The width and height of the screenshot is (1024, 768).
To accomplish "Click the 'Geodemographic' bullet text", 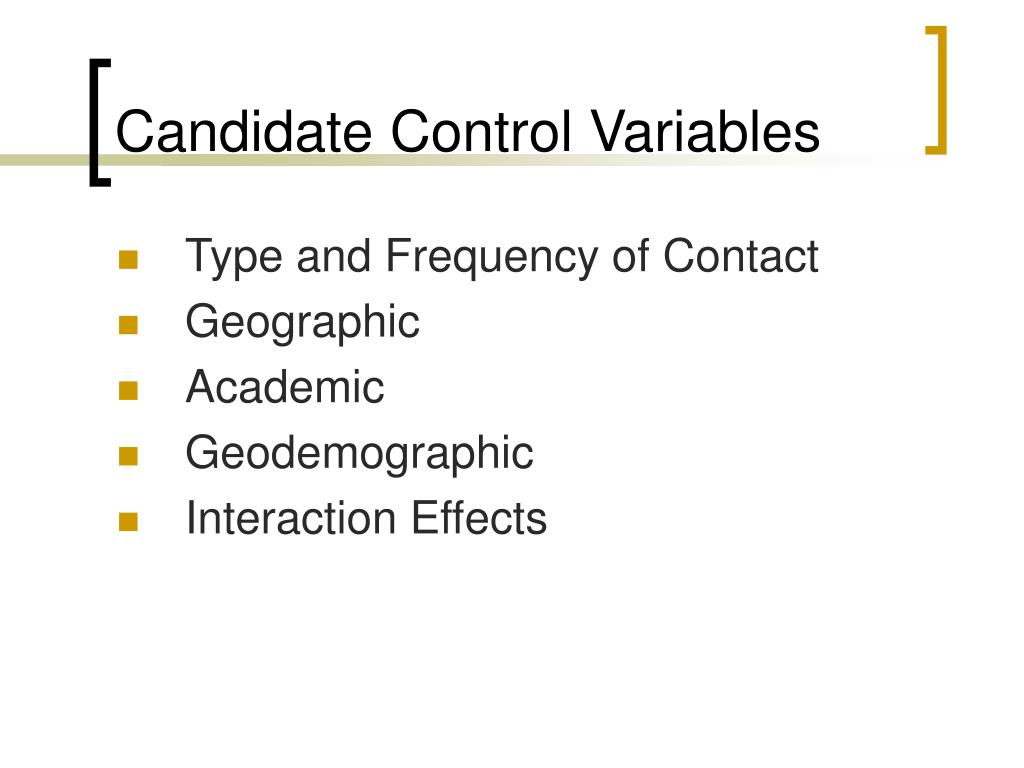I will pos(359,453).
